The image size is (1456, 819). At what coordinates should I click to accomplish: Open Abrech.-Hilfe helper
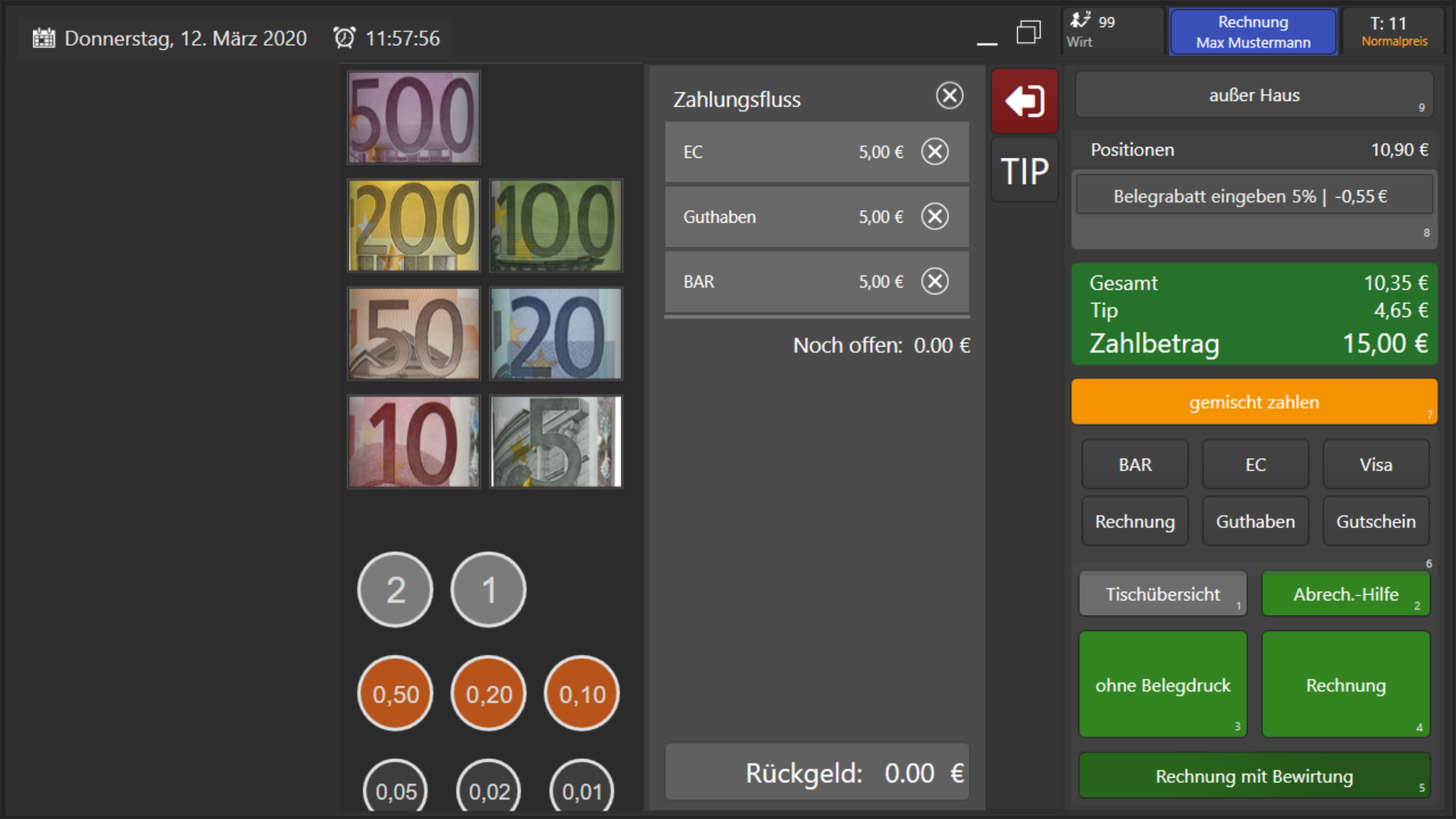pos(1345,594)
